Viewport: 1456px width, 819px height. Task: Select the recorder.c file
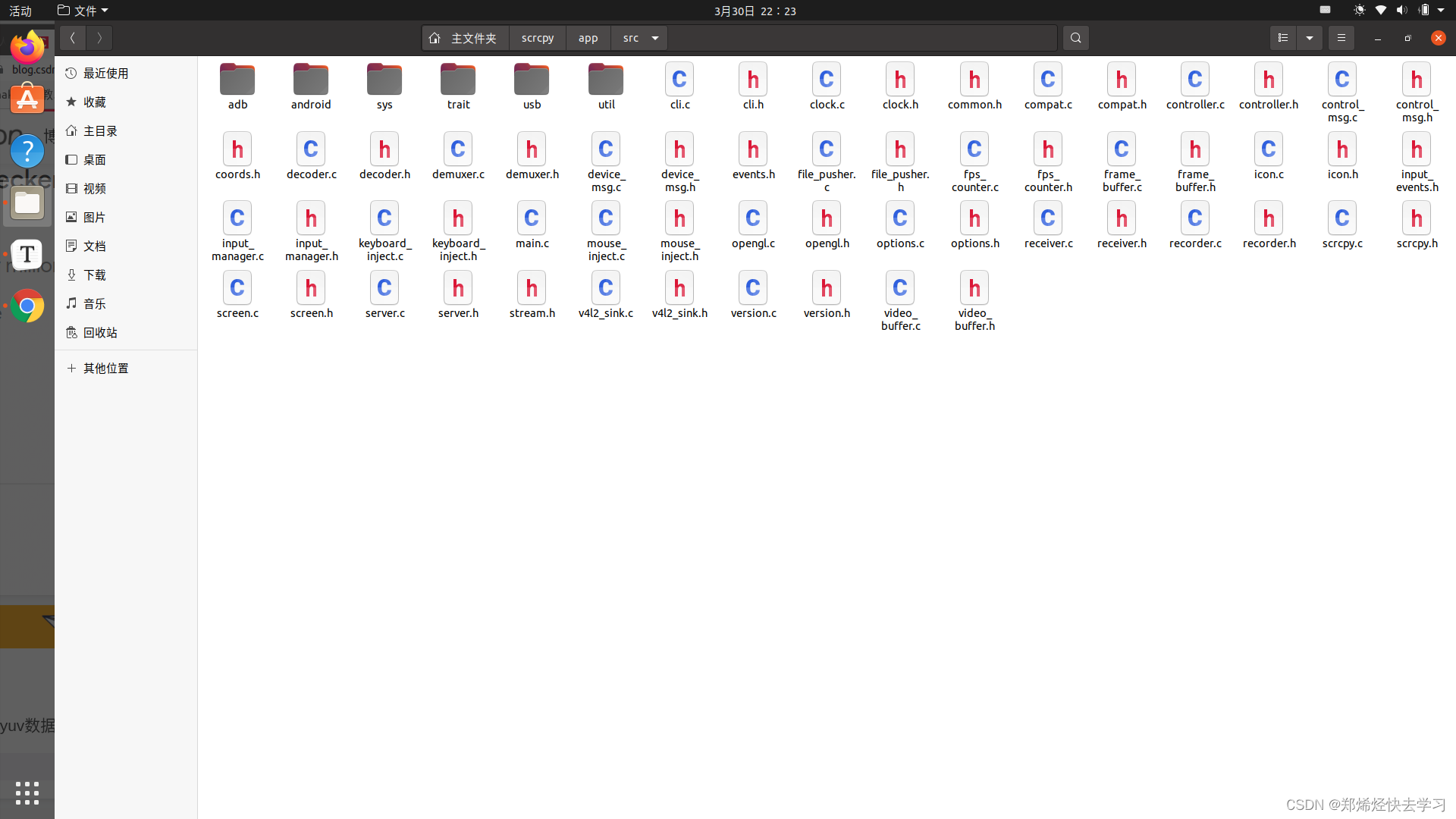[x=1195, y=225]
